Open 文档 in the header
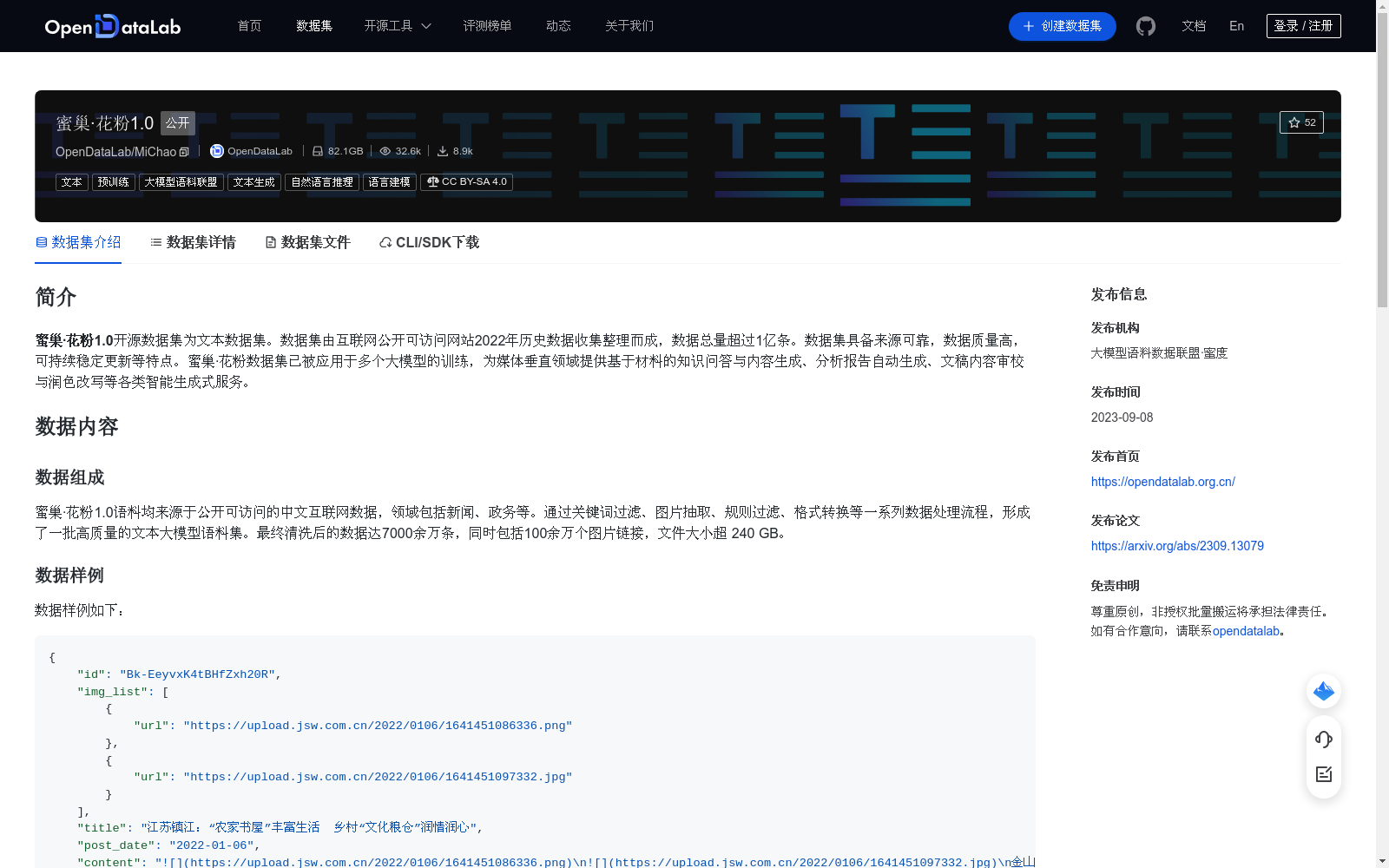Screen dimensions: 1389x868 click(1194, 26)
